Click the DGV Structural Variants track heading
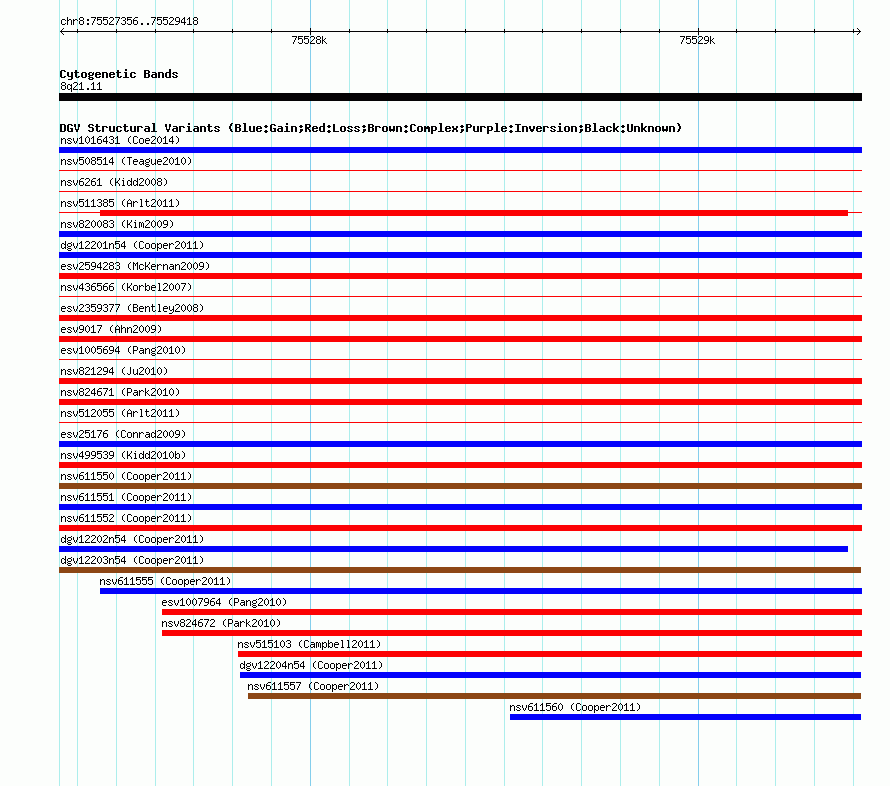This screenshot has height=786, width=890. click(x=371, y=128)
